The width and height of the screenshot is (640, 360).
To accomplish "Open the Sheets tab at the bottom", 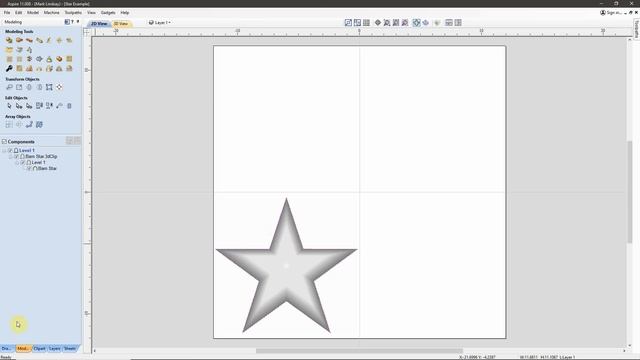I will [70, 349].
